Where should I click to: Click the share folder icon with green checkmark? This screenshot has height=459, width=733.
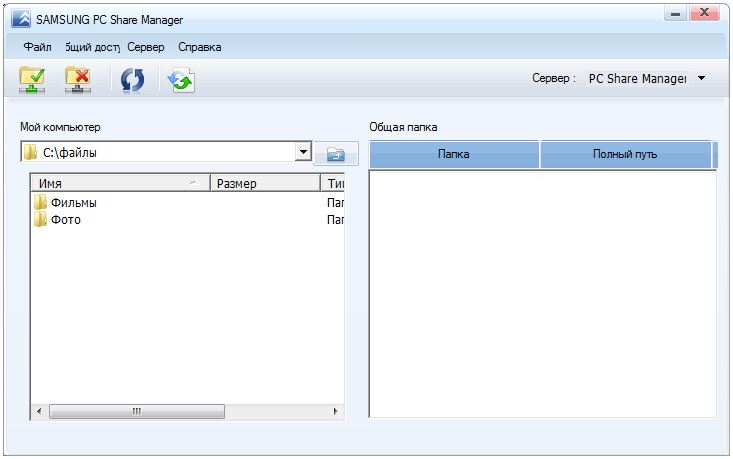pyautogui.click(x=32, y=79)
